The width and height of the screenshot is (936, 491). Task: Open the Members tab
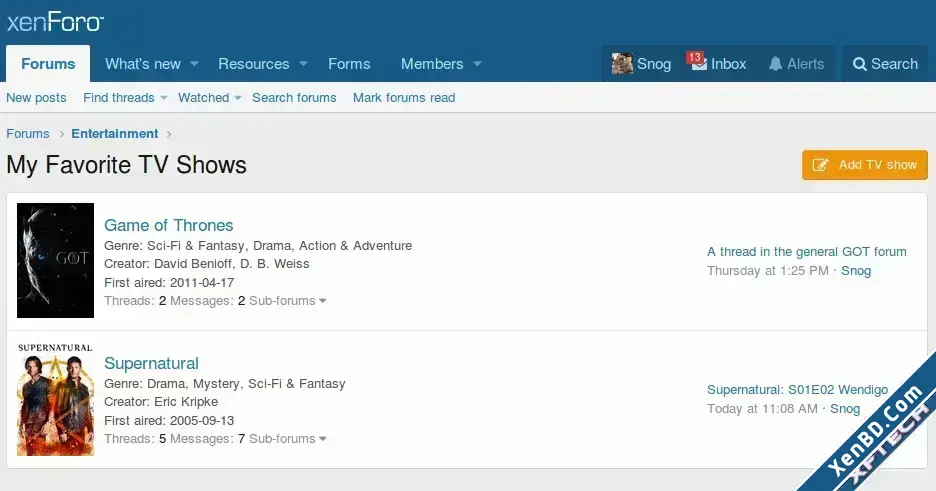432,64
